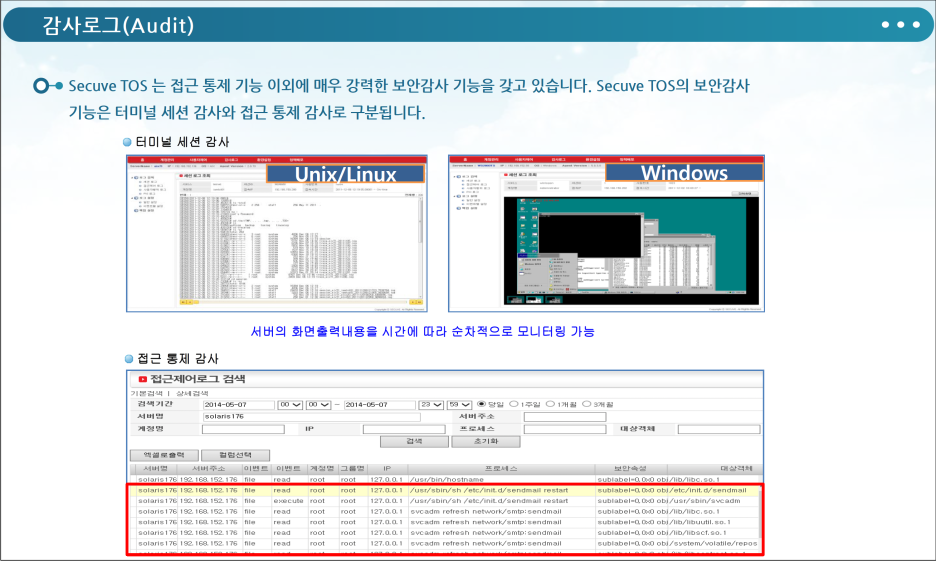Click the 컬럼선택 button

pyautogui.click(x=235, y=455)
